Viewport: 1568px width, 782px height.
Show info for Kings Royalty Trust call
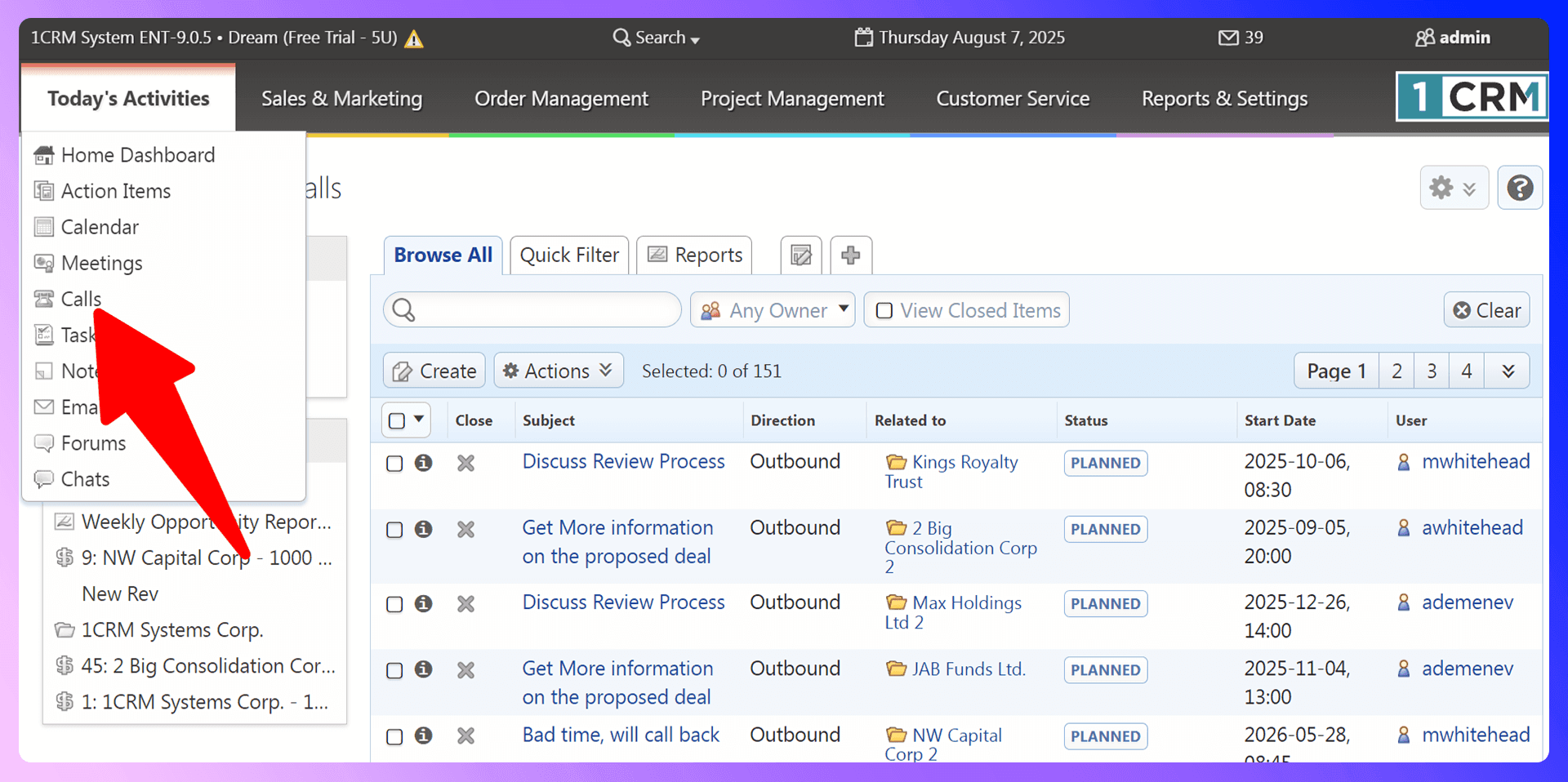(x=423, y=463)
